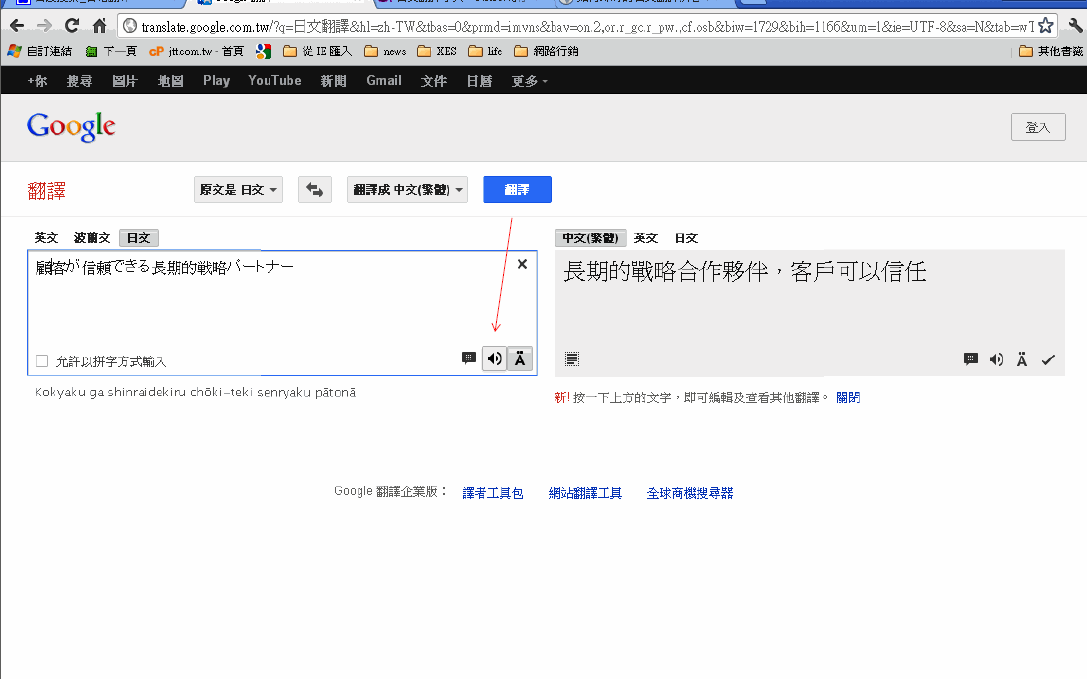Open XES bookmark folder
This screenshot has height=679, width=1087.
(x=437, y=51)
